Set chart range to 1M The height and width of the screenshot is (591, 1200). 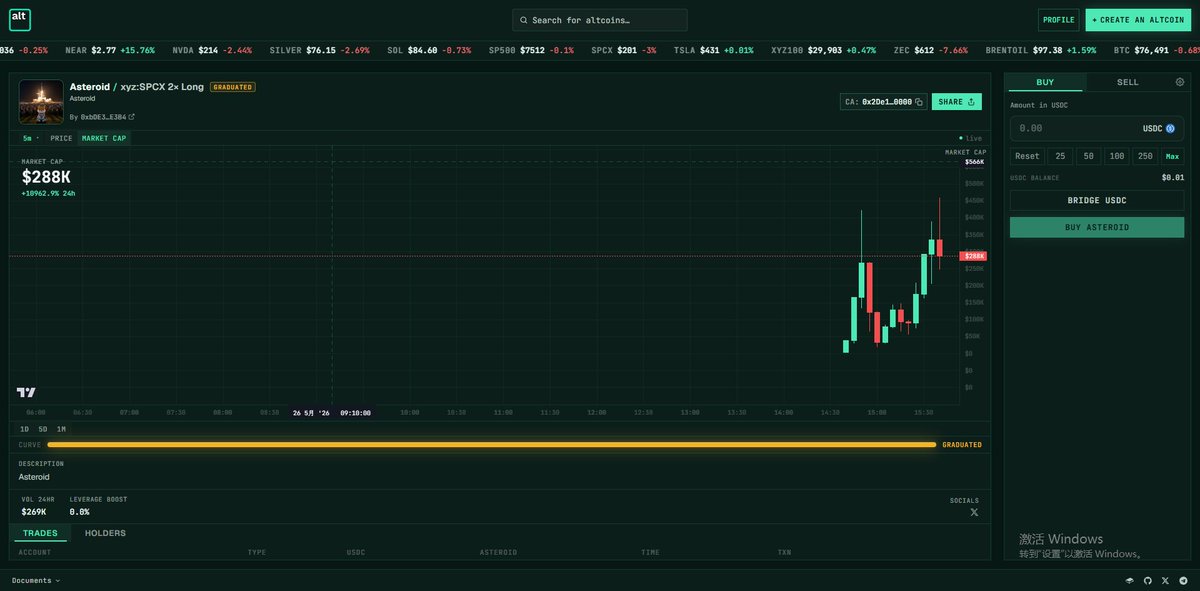click(x=61, y=429)
